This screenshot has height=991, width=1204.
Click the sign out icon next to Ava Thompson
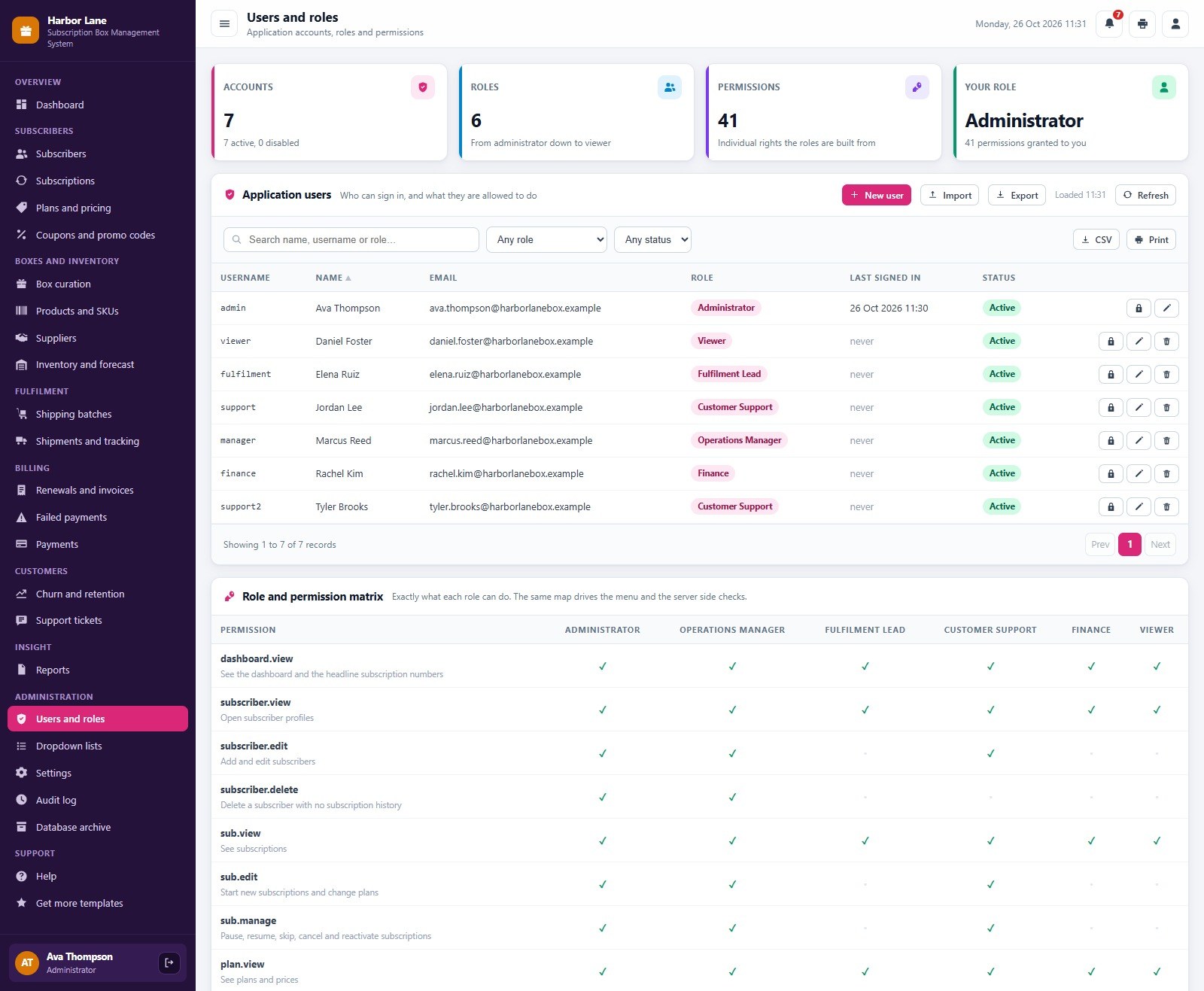169,962
